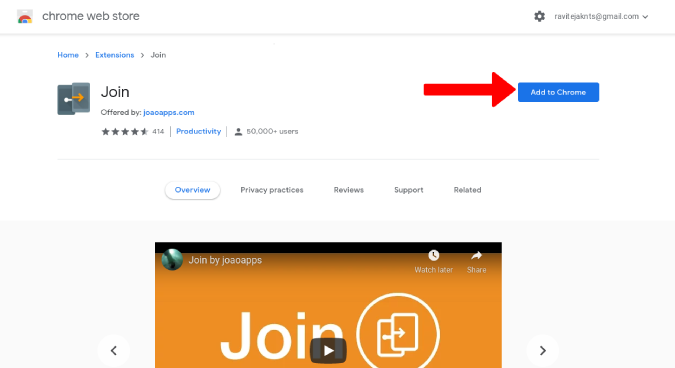Image resolution: width=675 pixels, height=368 pixels.
Task: Click the Add to Chrome button
Action: pyautogui.click(x=558, y=92)
